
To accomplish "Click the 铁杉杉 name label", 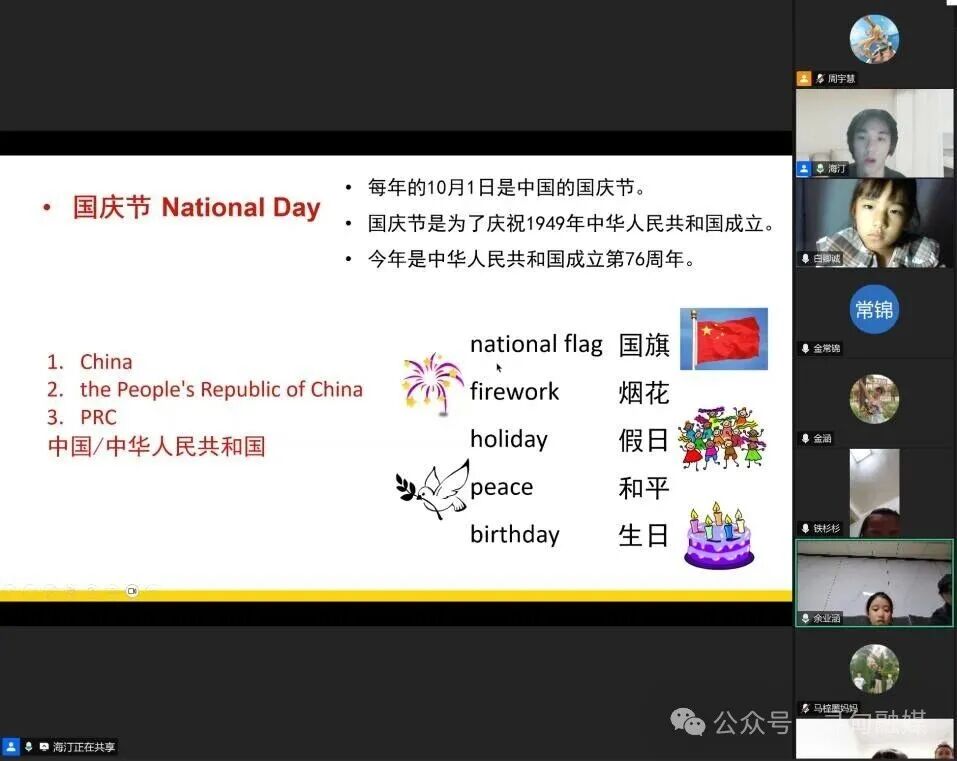I will coord(827,528).
